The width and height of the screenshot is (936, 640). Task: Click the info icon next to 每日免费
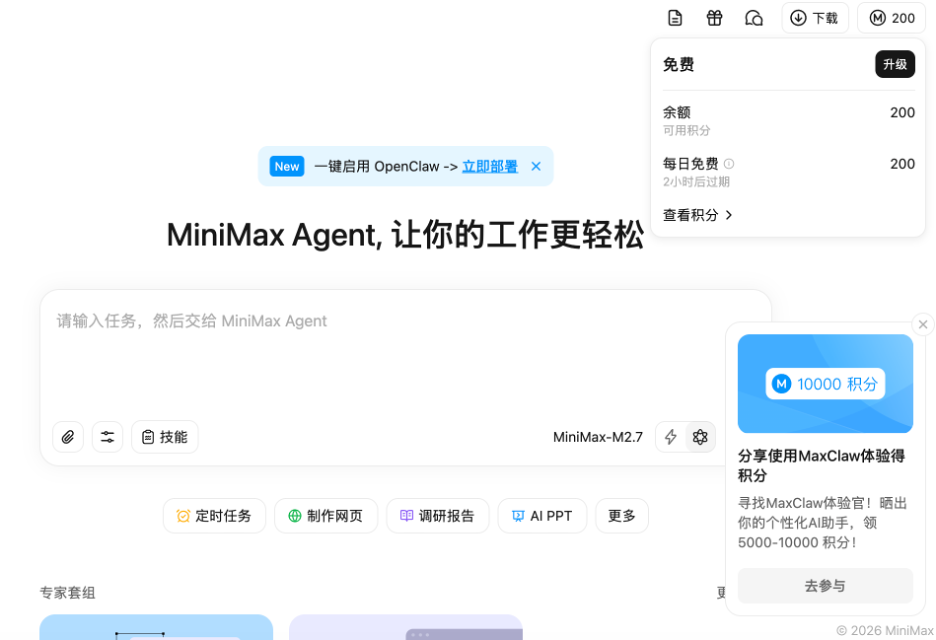click(729, 164)
